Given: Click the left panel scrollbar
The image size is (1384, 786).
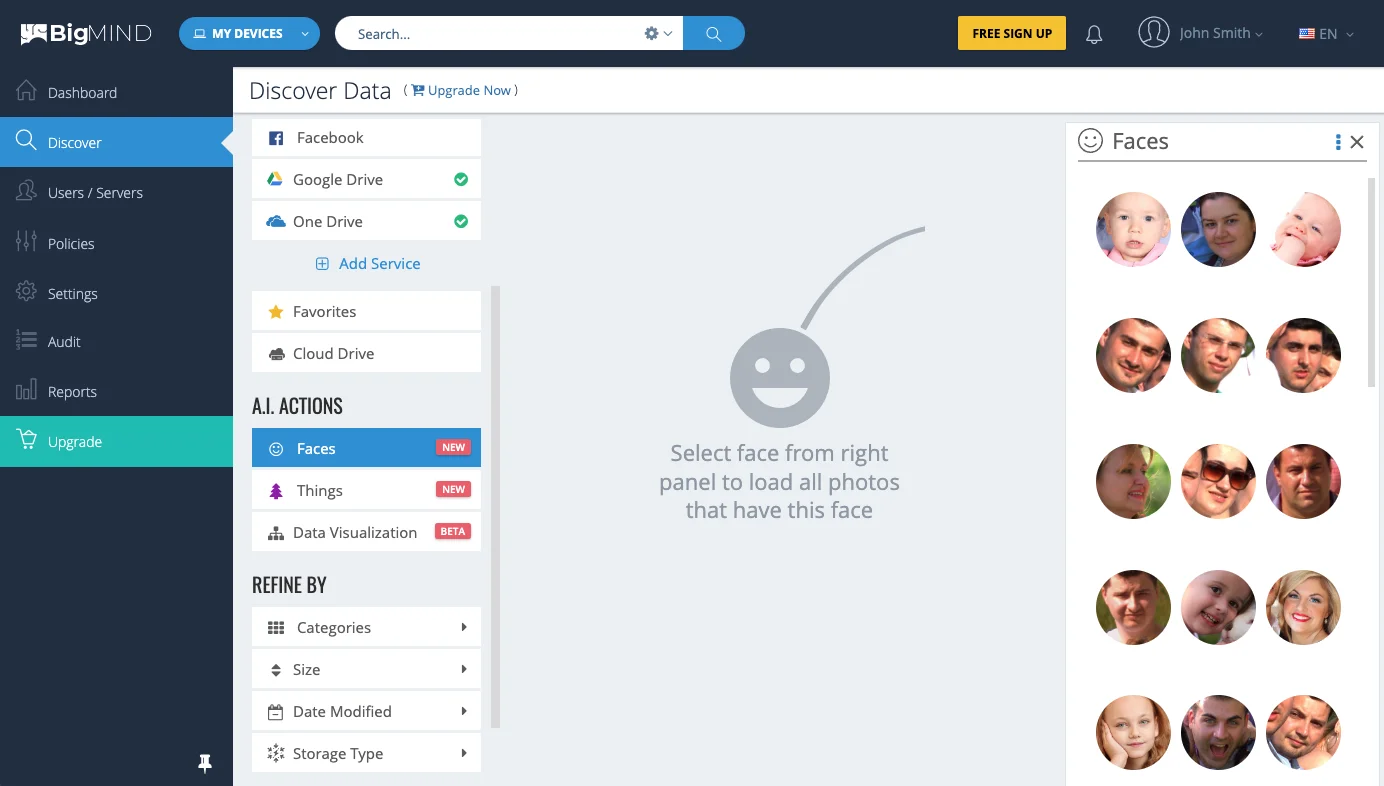Looking at the screenshot, I should [496, 508].
